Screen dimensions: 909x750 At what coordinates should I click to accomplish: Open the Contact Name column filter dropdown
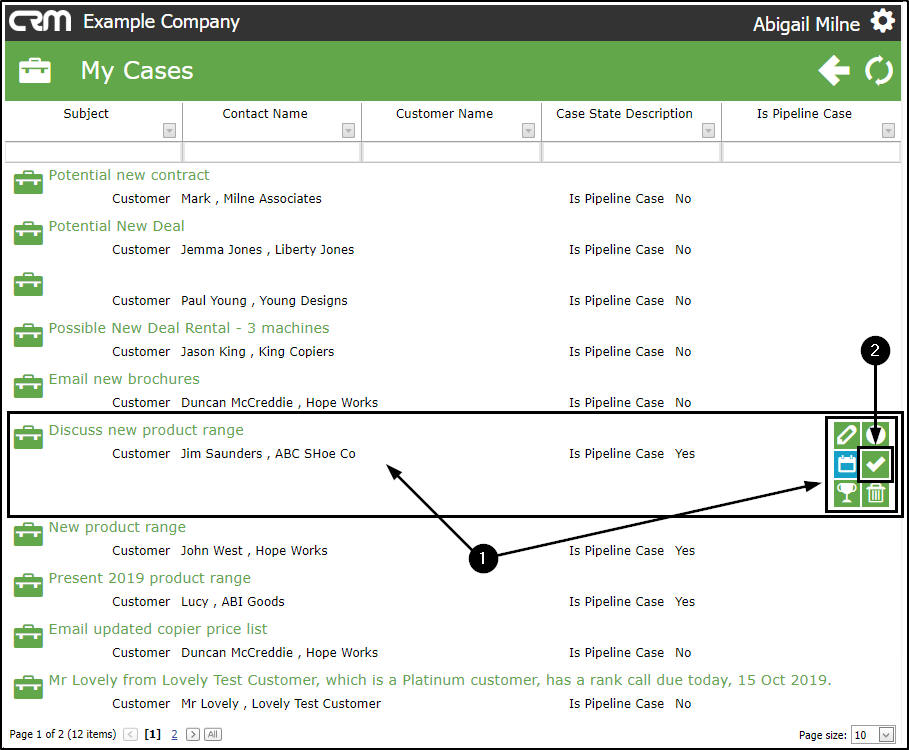[x=348, y=130]
